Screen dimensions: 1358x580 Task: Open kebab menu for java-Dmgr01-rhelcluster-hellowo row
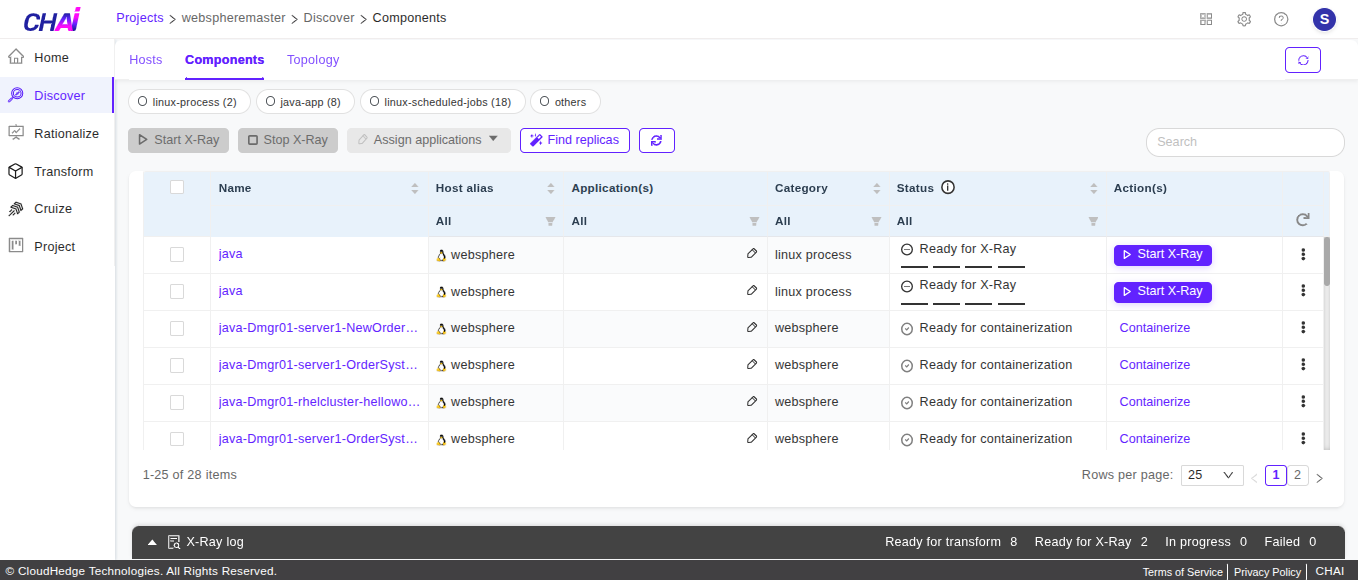click(x=1303, y=402)
